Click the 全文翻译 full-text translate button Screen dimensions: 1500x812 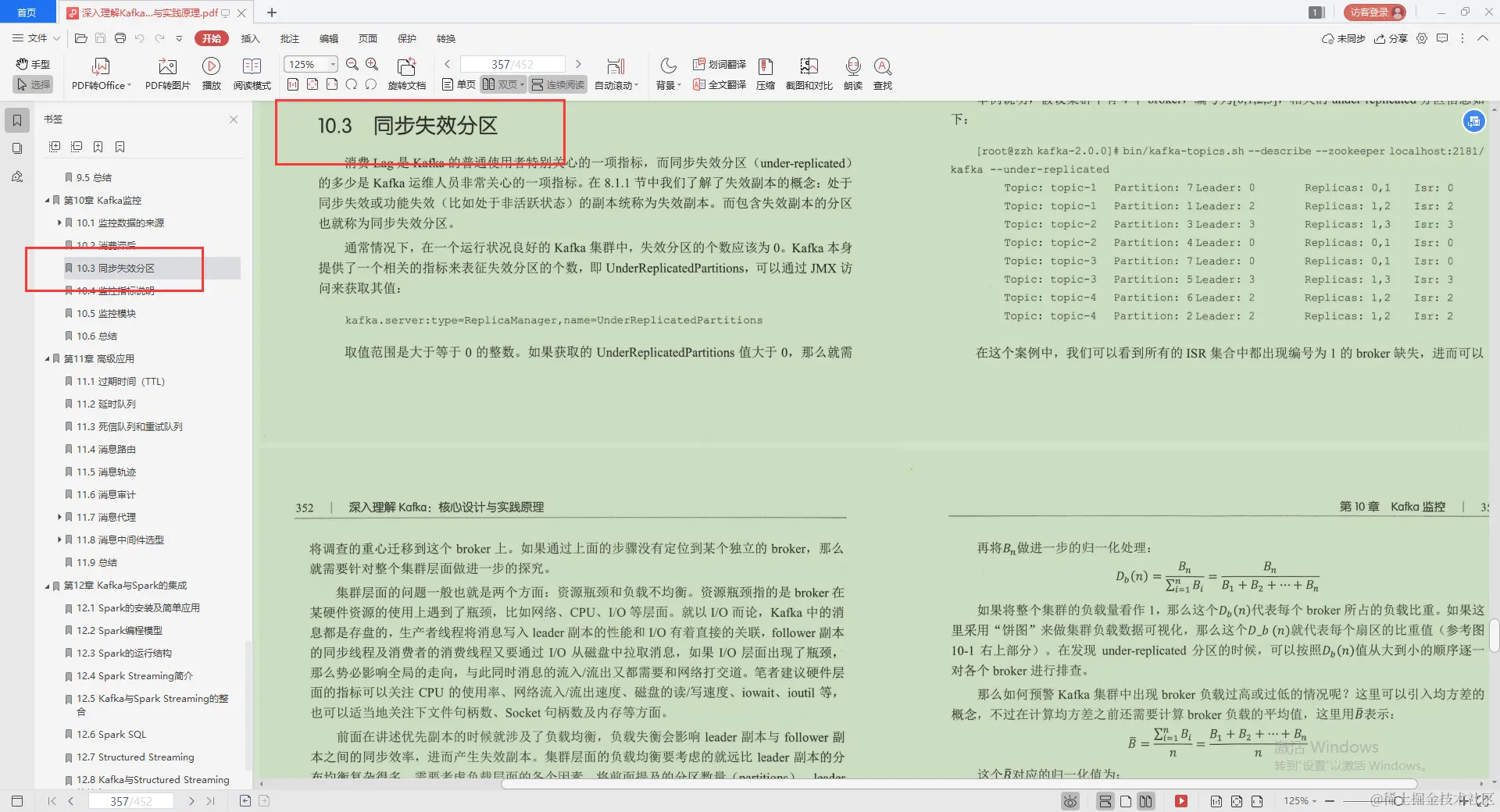point(720,84)
